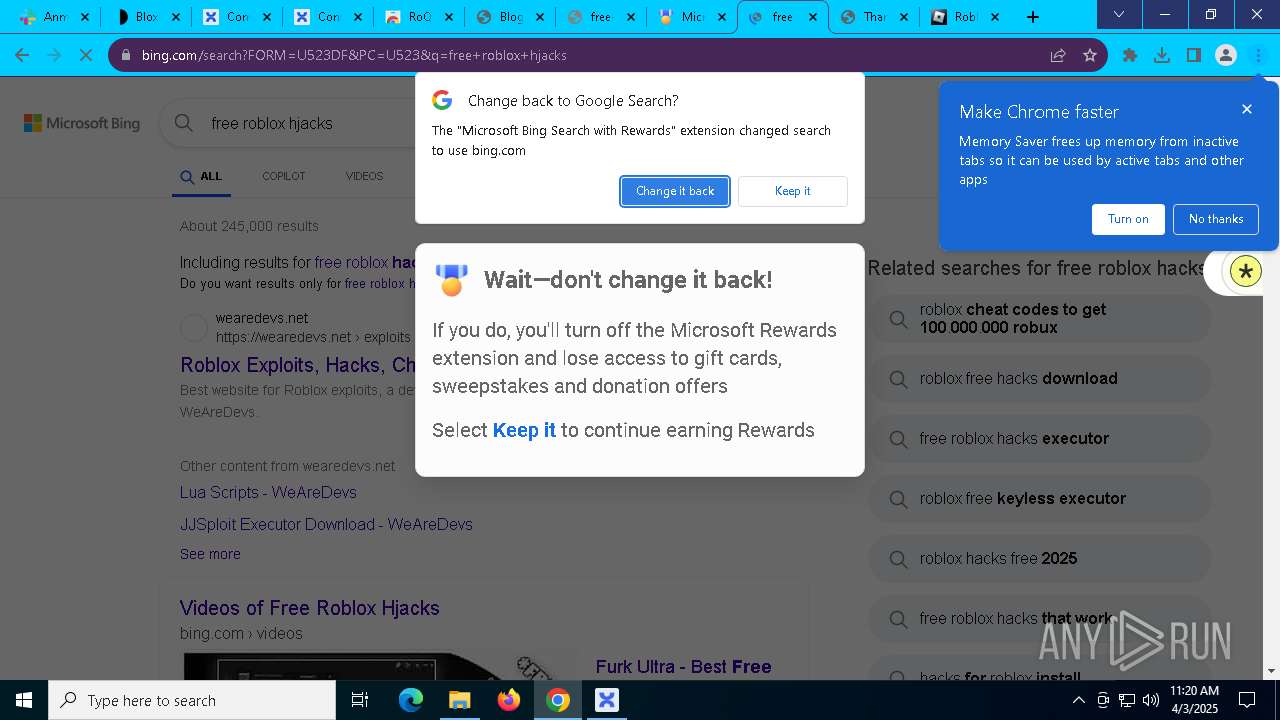Click the taskbar search box
The height and width of the screenshot is (720, 1280).
192,700
